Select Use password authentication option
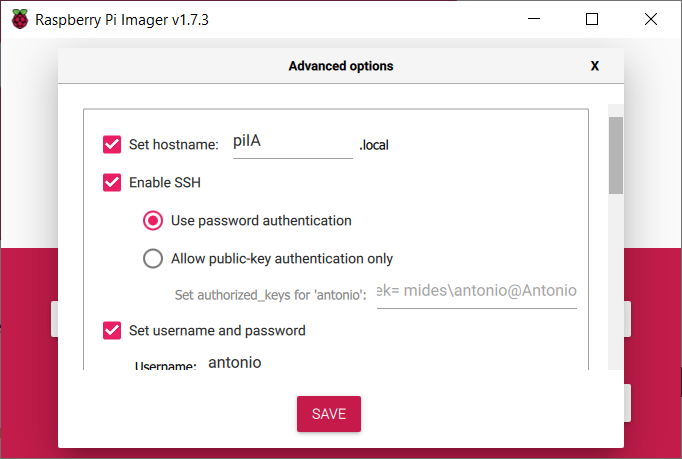The width and height of the screenshot is (682, 459). 153,220
